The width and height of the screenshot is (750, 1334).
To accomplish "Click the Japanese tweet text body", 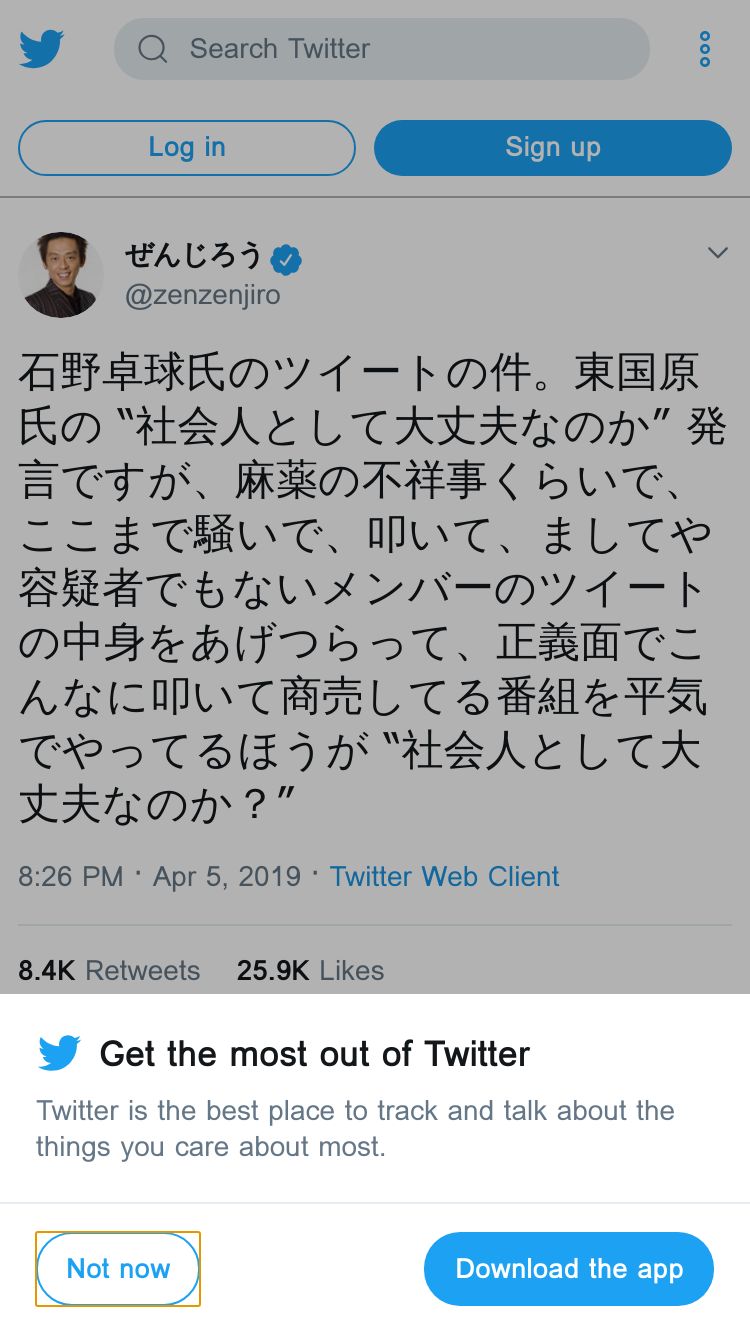I will (370, 590).
